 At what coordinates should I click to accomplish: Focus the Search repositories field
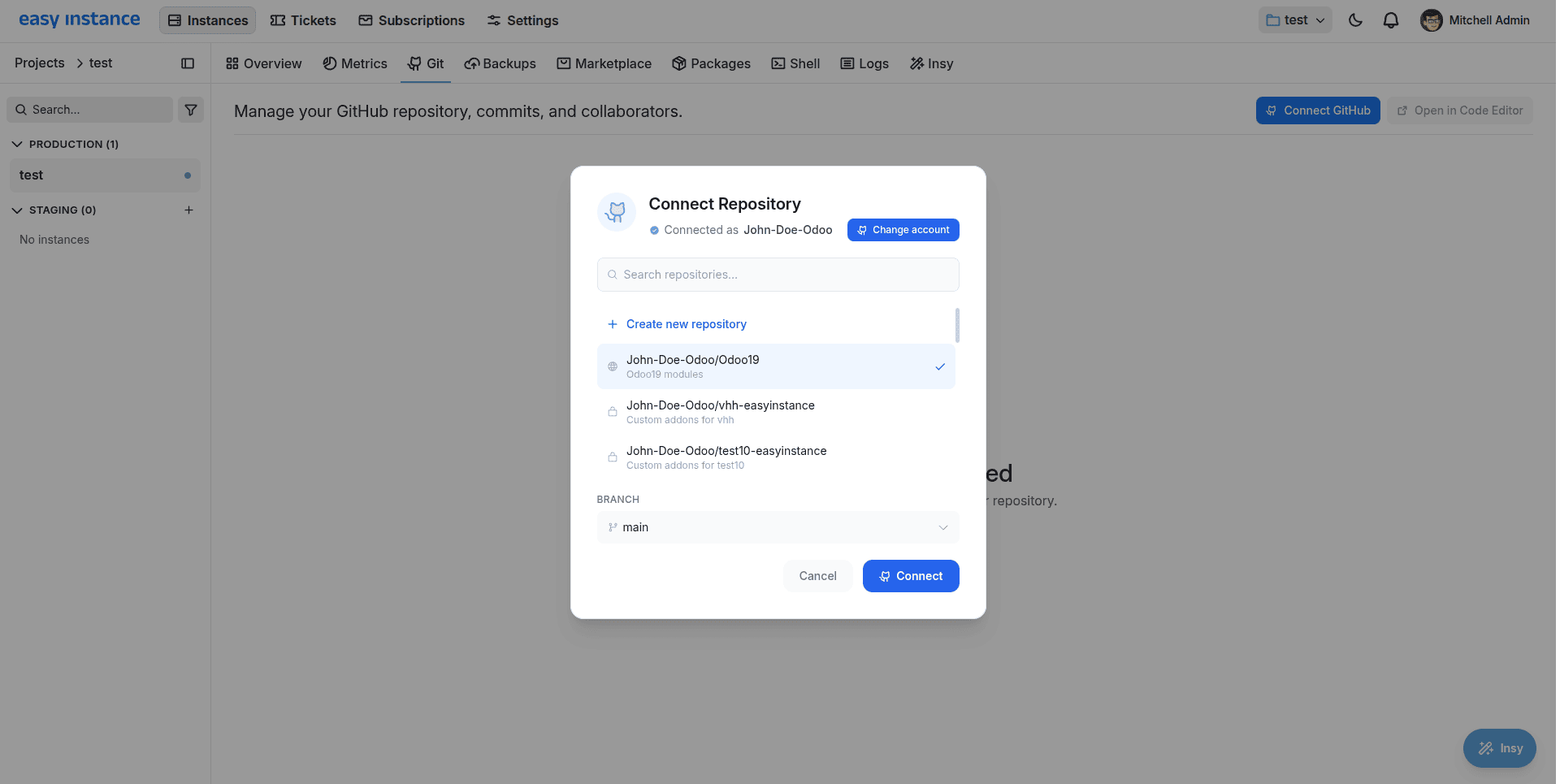click(778, 275)
